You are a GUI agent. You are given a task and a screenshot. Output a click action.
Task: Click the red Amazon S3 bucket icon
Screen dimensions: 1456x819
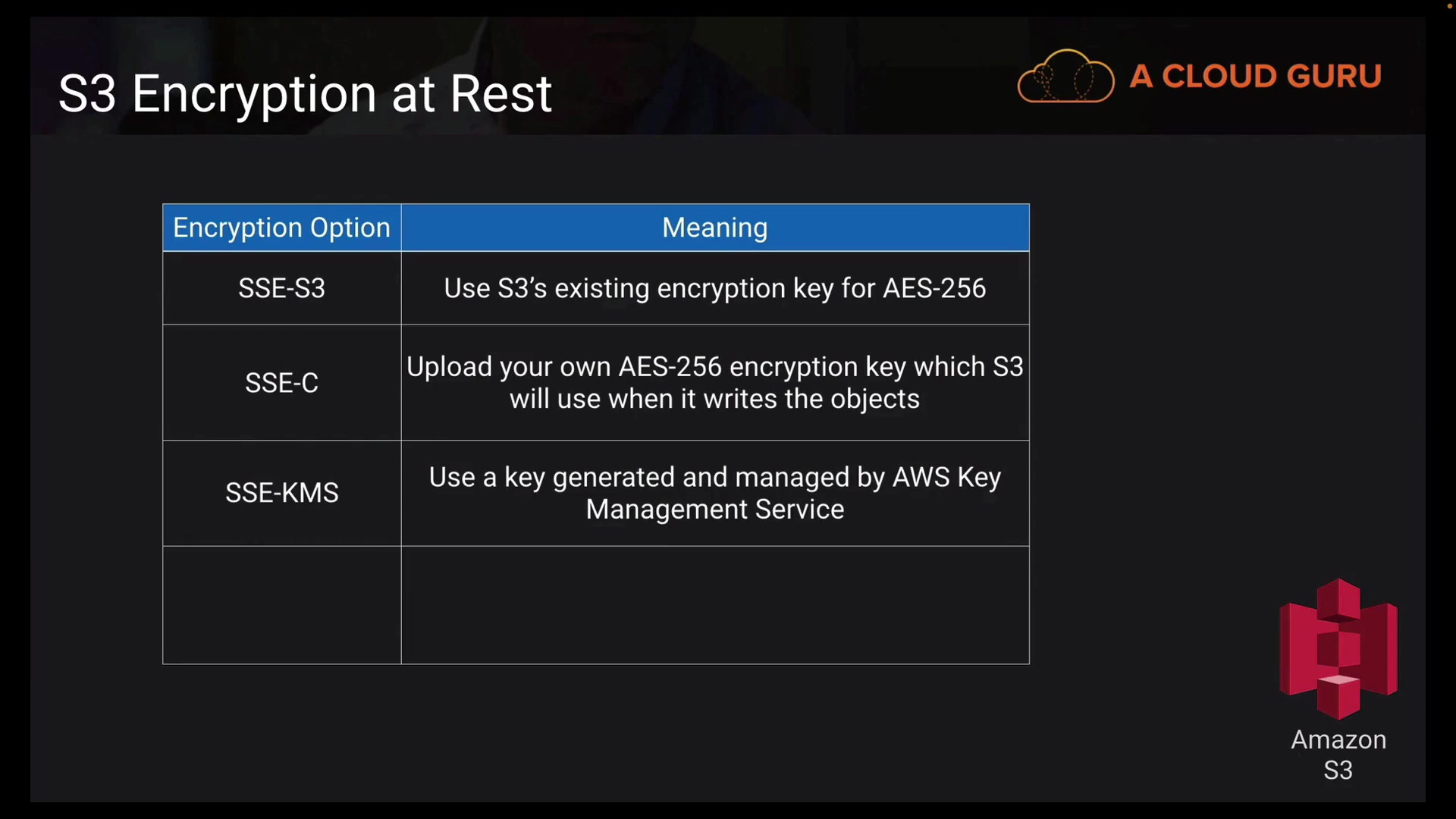[1338, 648]
